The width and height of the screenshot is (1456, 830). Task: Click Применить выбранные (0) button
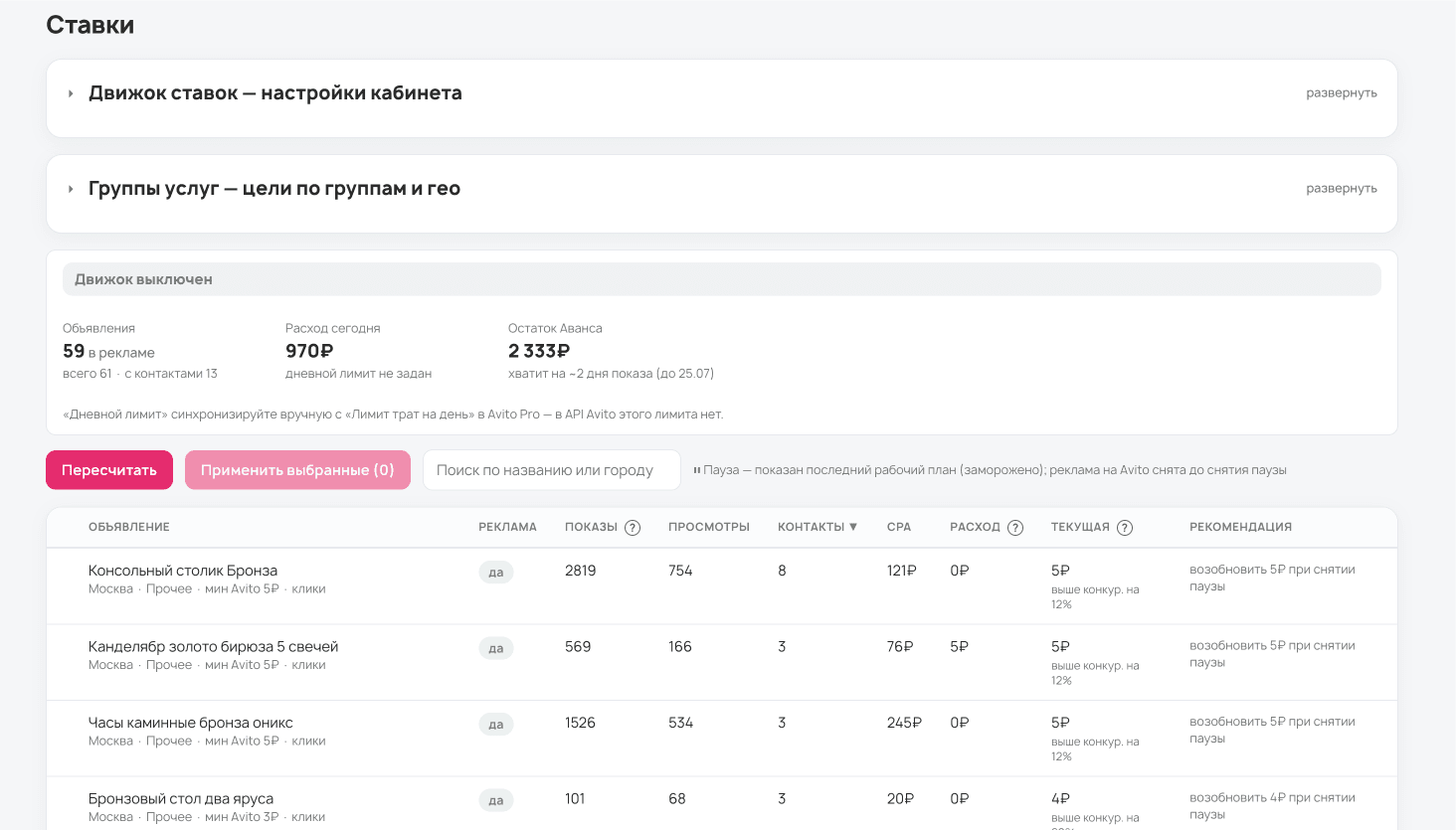tap(297, 470)
